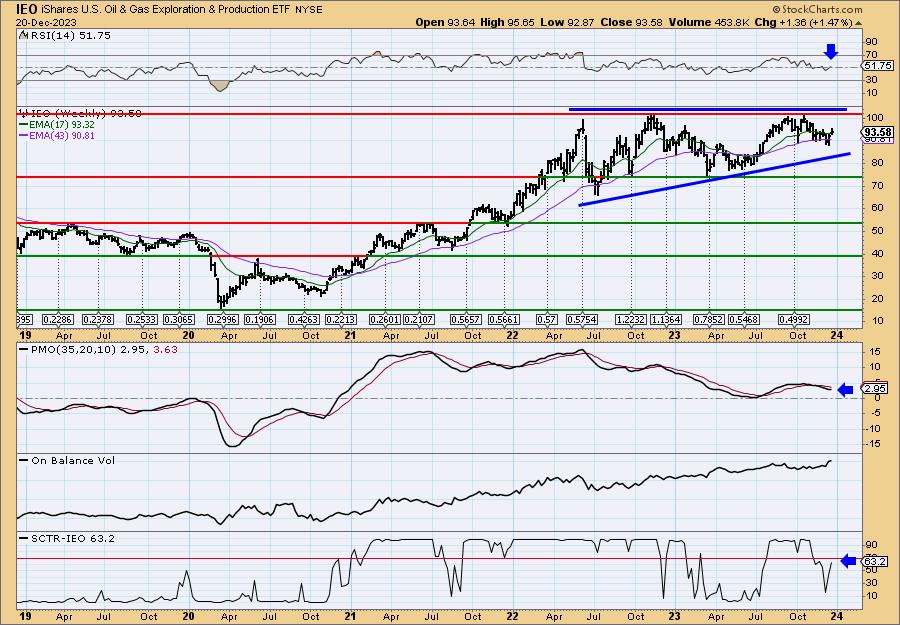Click the Chg +1.36 (+1.47%) value

tap(804, 22)
